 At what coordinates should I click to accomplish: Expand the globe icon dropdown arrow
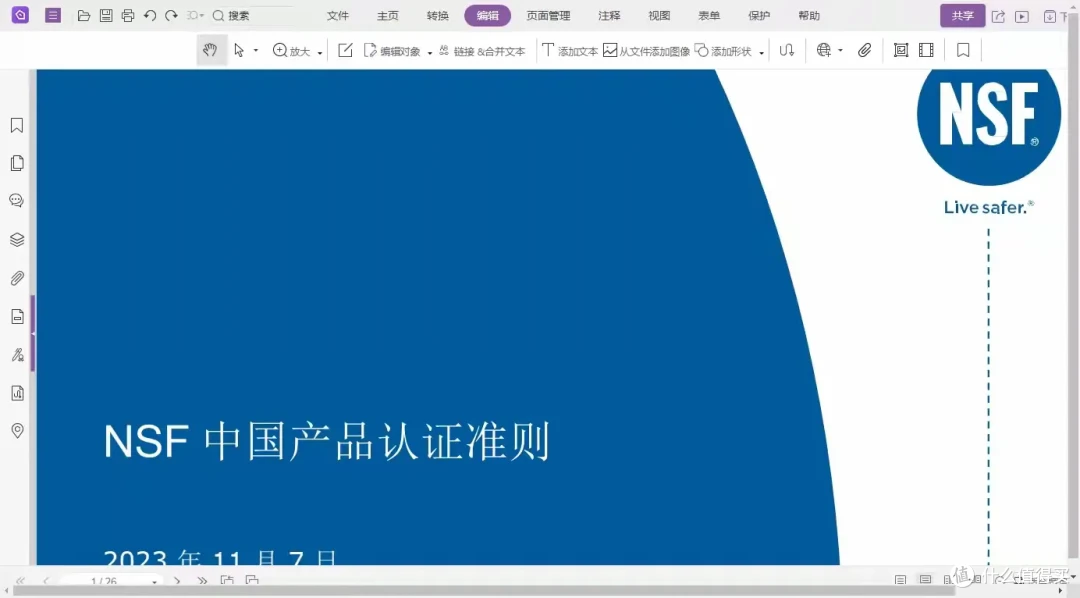tap(840, 50)
